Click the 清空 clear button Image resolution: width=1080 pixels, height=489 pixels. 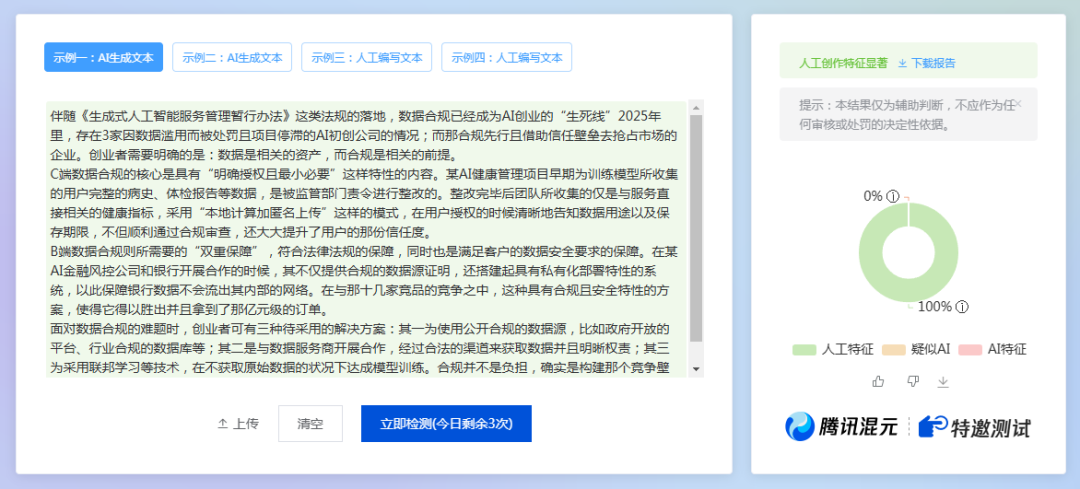pyautogui.click(x=310, y=423)
